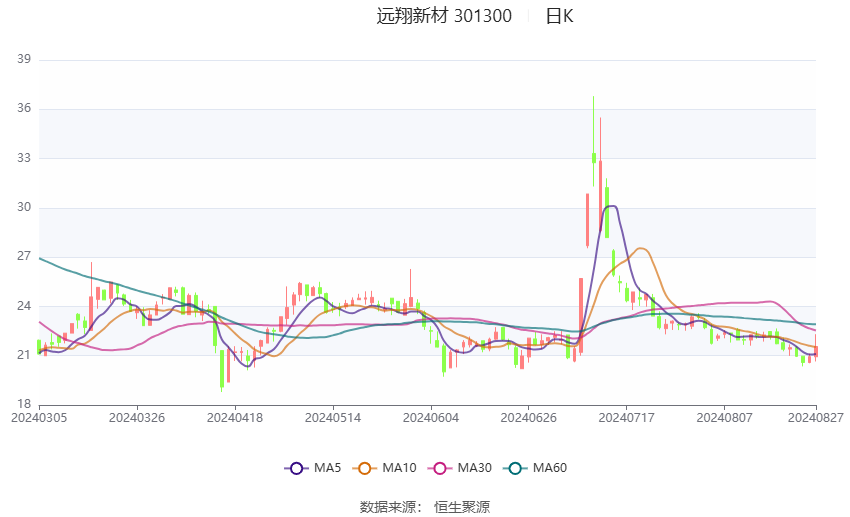Click the chart title 远翔新材 301300
The width and height of the screenshot is (850, 517).
click(x=444, y=16)
